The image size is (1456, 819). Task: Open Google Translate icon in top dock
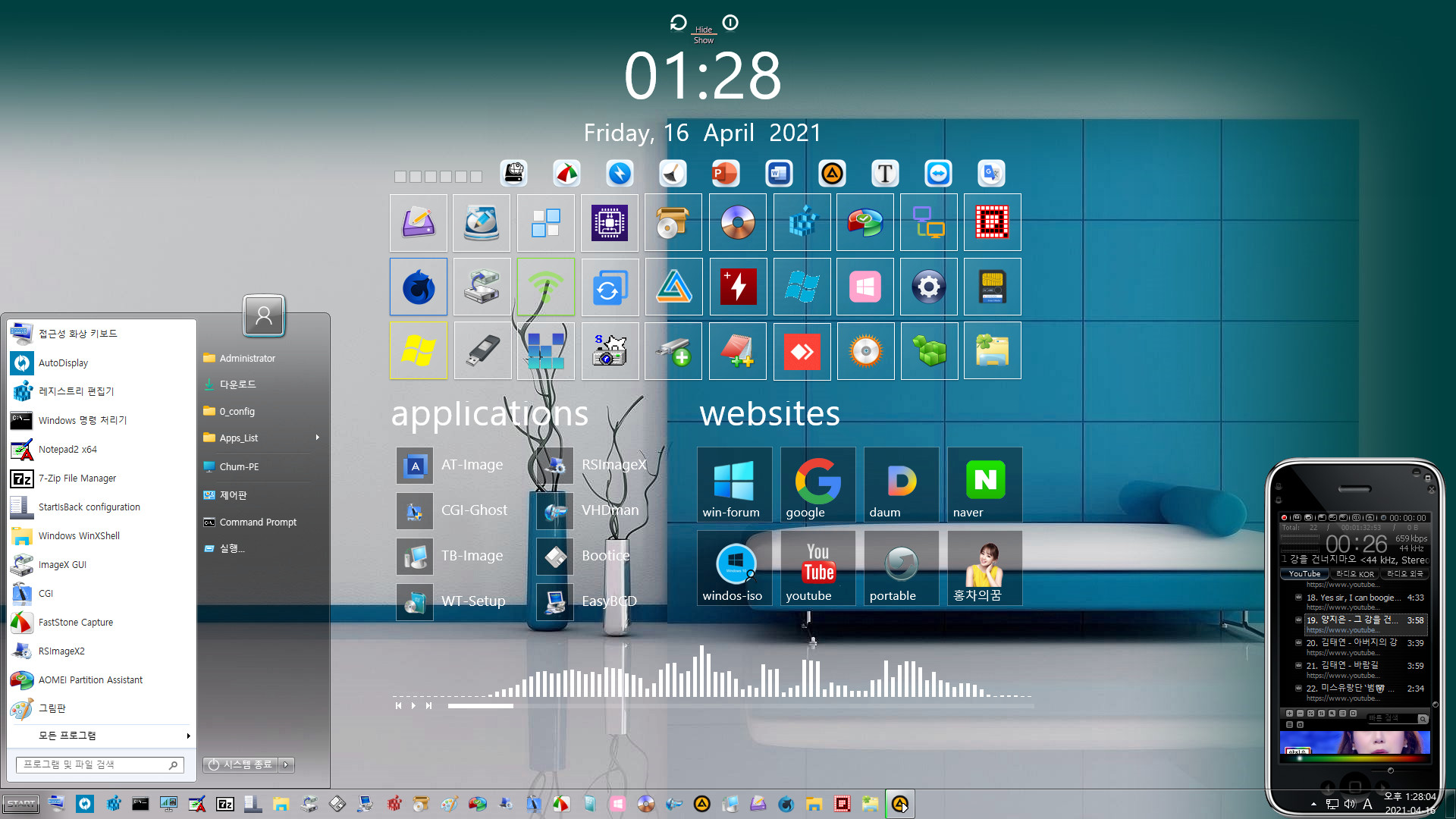coord(991,174)
